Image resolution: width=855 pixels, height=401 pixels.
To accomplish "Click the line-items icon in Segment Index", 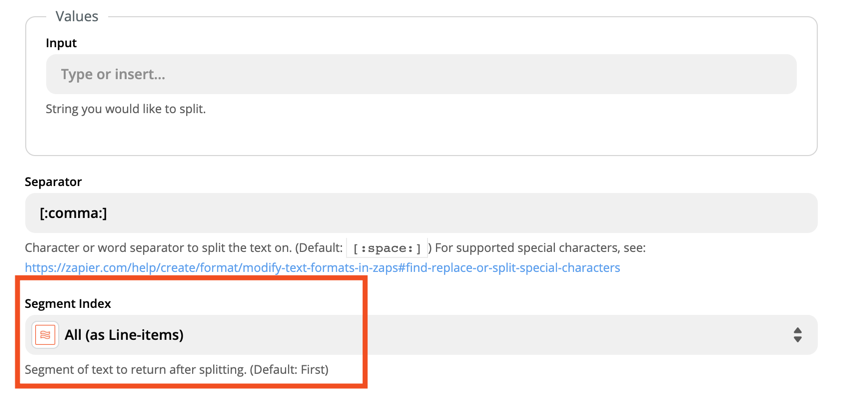I will pos(45,335).
